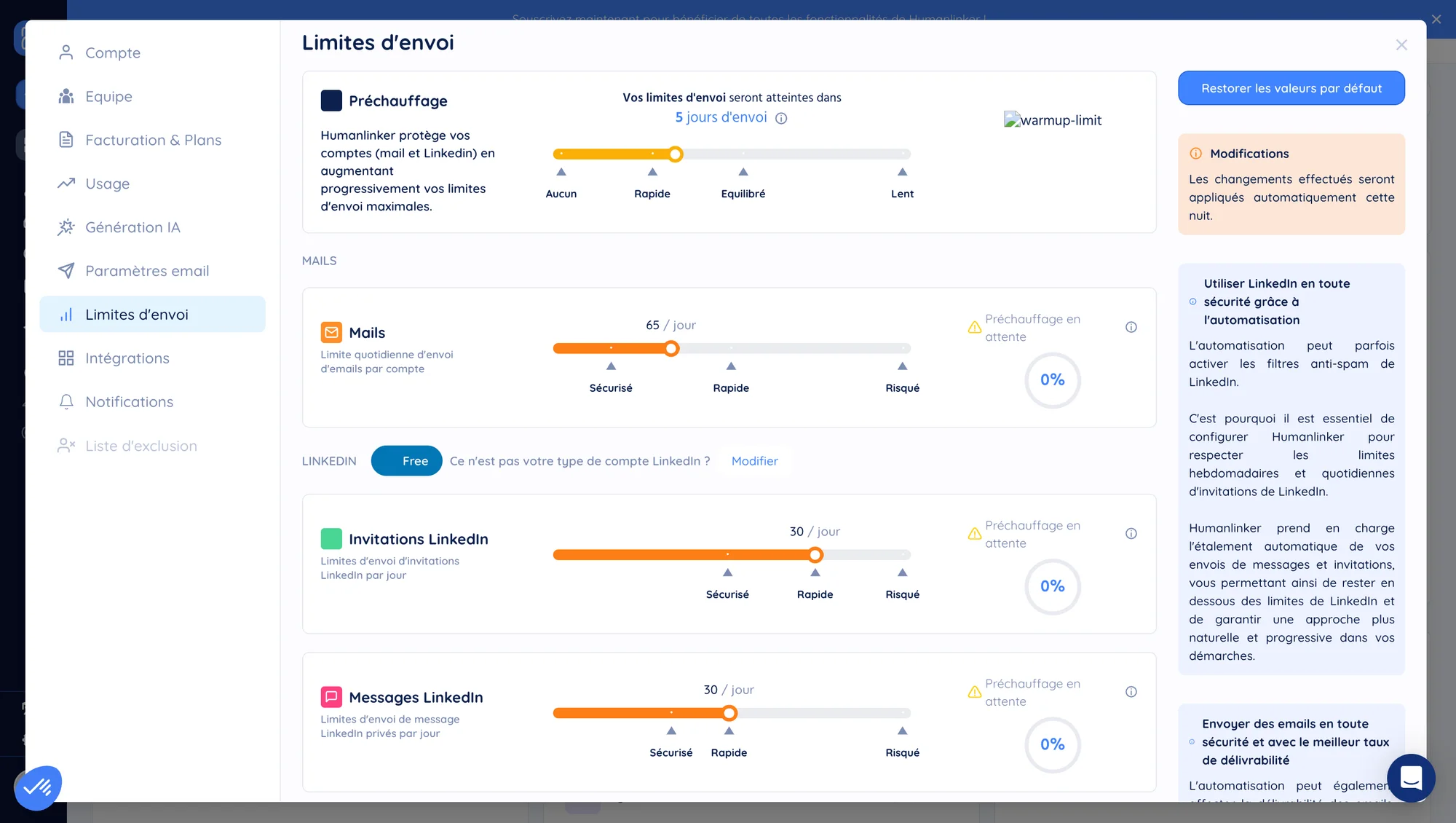The width and height of the screenshot is (1456, 823).
Task: Open info icon in the Mails card
Action: point(1131,327)
